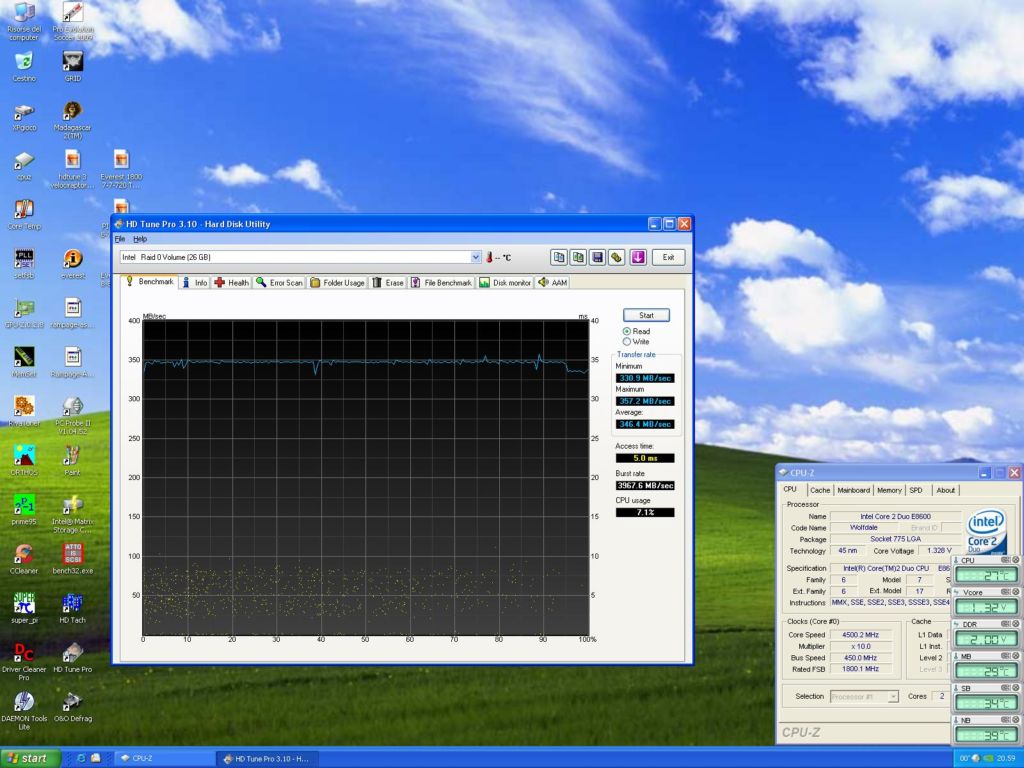
Task: Click the CPU-Z taskbar button
Action: (163, 758)
